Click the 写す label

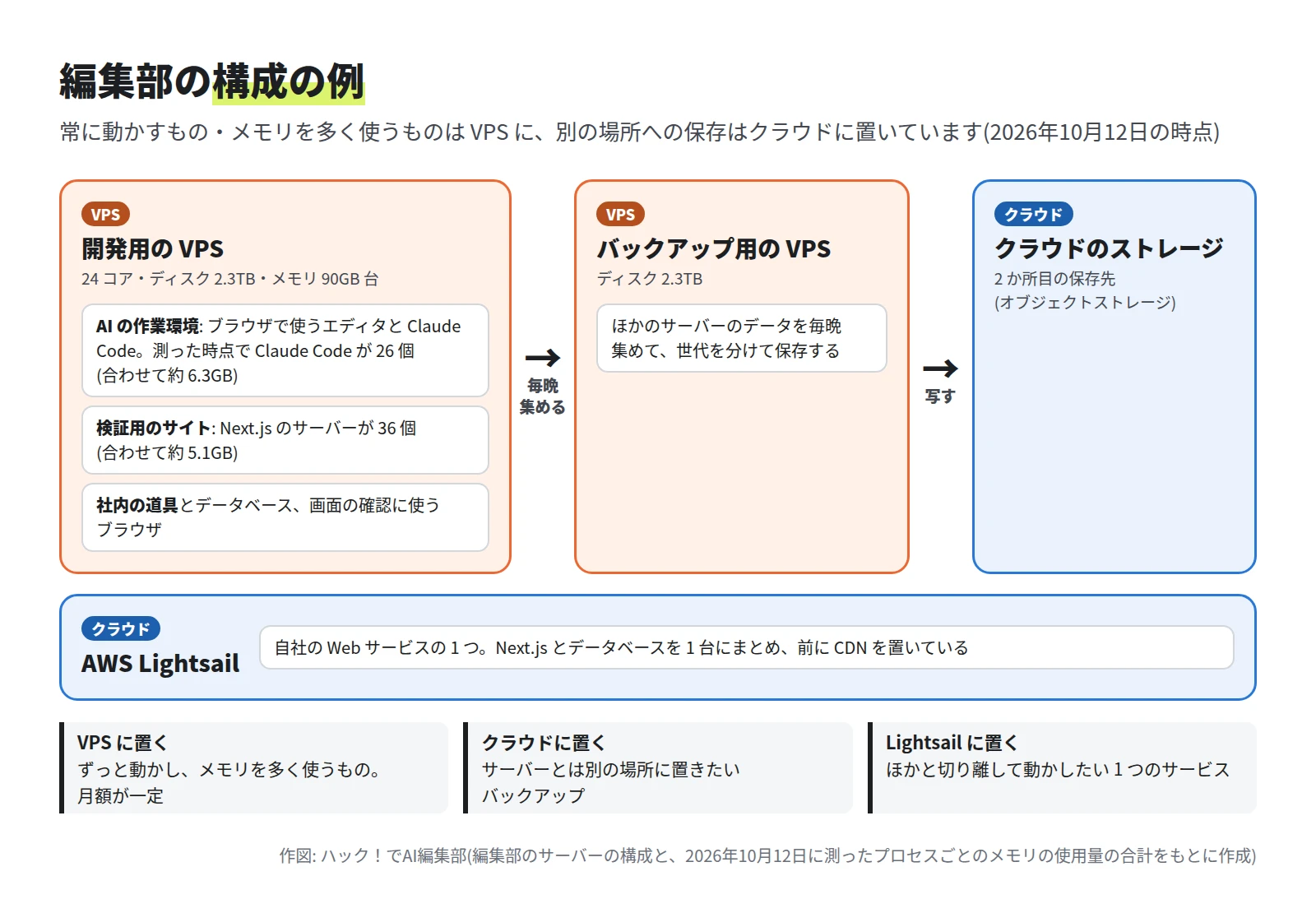(x=940, y=396)
